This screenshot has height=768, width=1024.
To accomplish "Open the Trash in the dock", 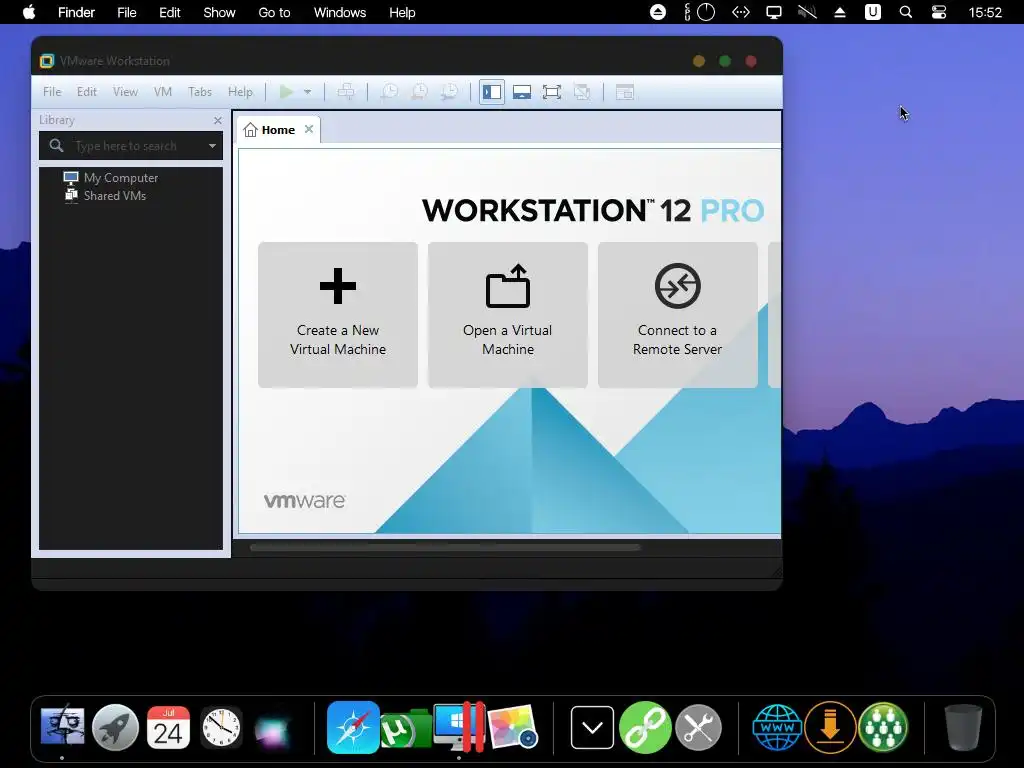I will (963, 727).
